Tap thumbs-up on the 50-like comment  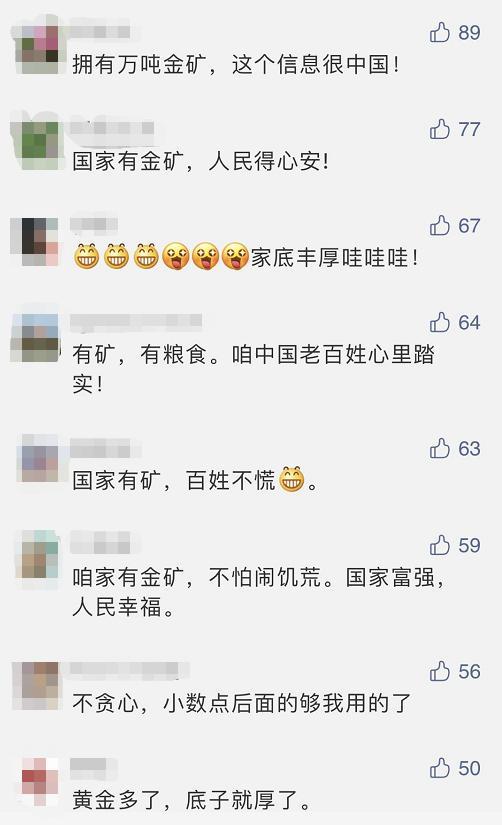[x=440, y=769]
